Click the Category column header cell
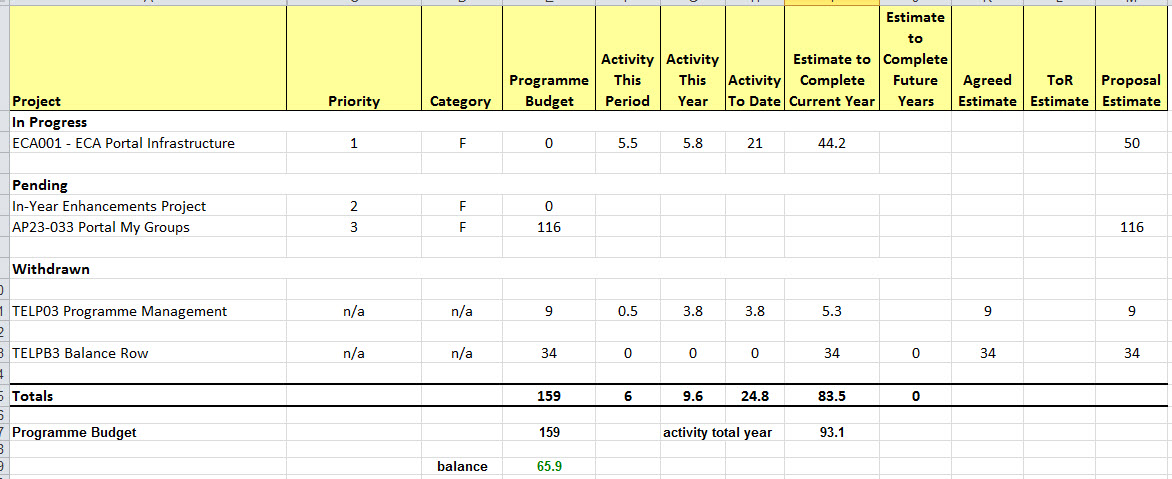1172x479 pixels. pyautogui.click(x=460, y=101)
